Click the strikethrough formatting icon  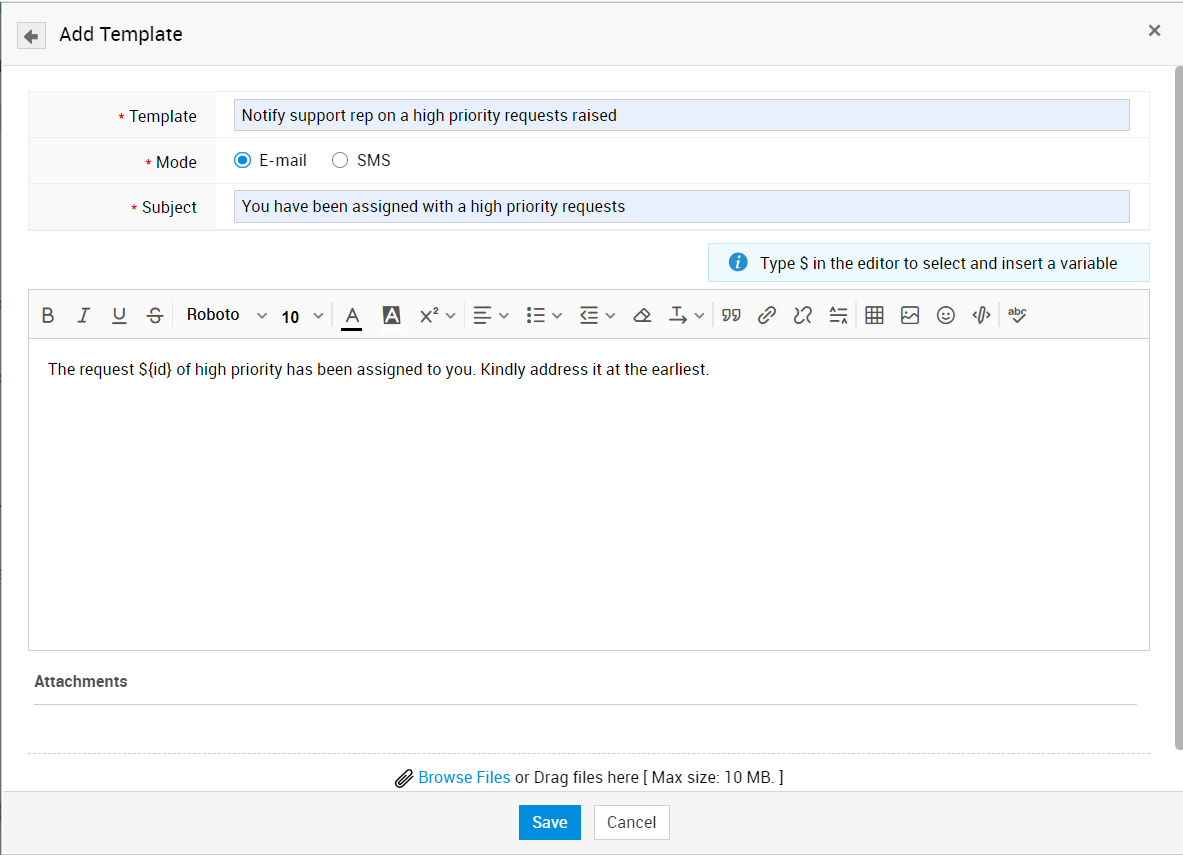pyautogui.click(x=155, y=315)
